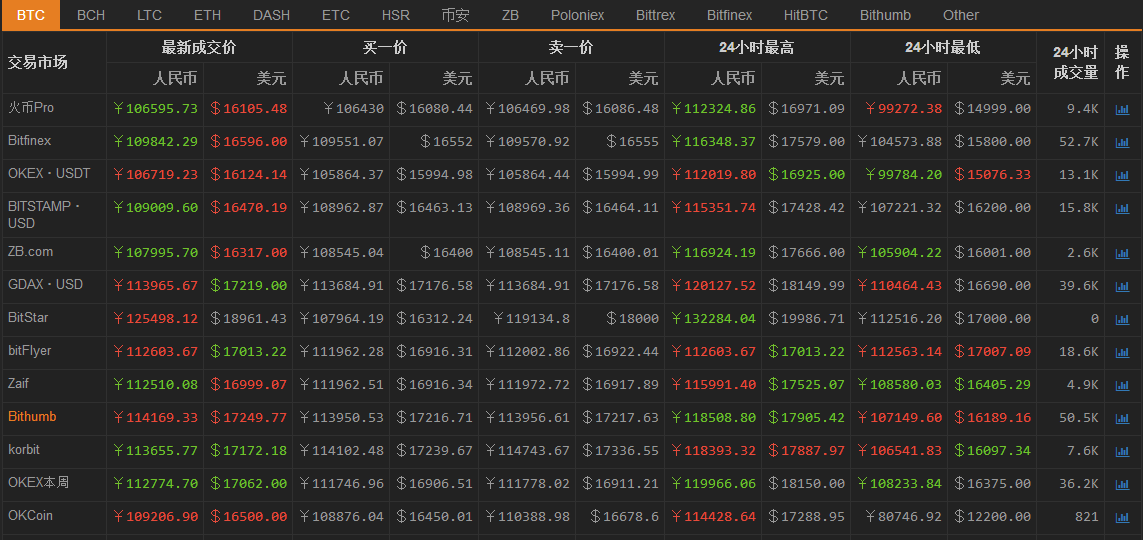Open the HitBTC tab
The width and height of the screenshot is (1143, 540).
coord(805,15)
